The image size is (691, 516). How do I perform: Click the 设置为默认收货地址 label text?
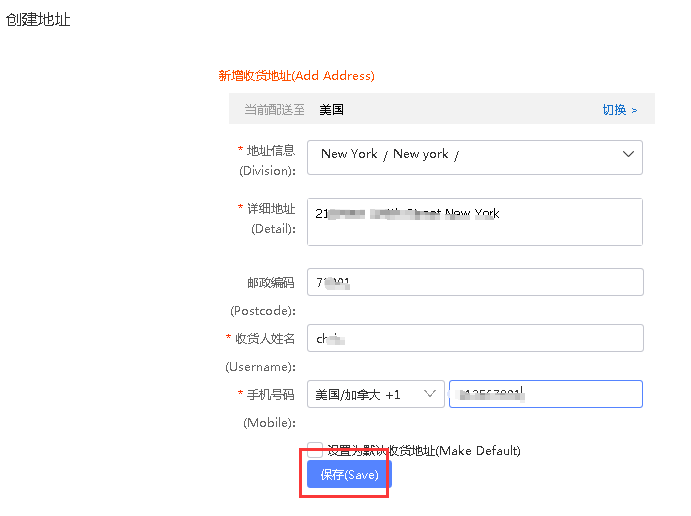[424, 451]
